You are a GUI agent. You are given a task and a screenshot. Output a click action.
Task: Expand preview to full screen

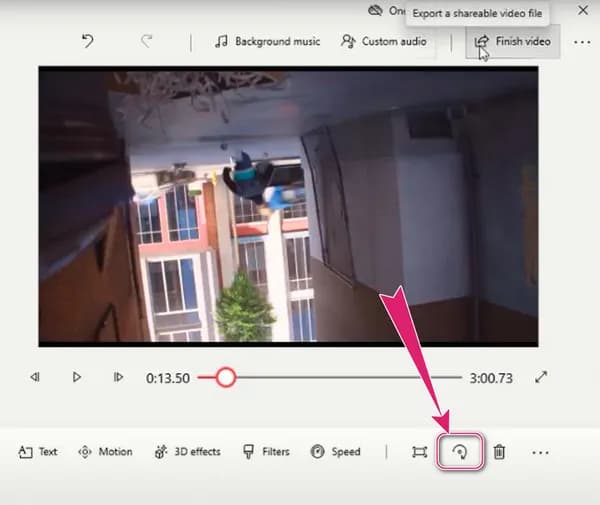pos(541,377)
